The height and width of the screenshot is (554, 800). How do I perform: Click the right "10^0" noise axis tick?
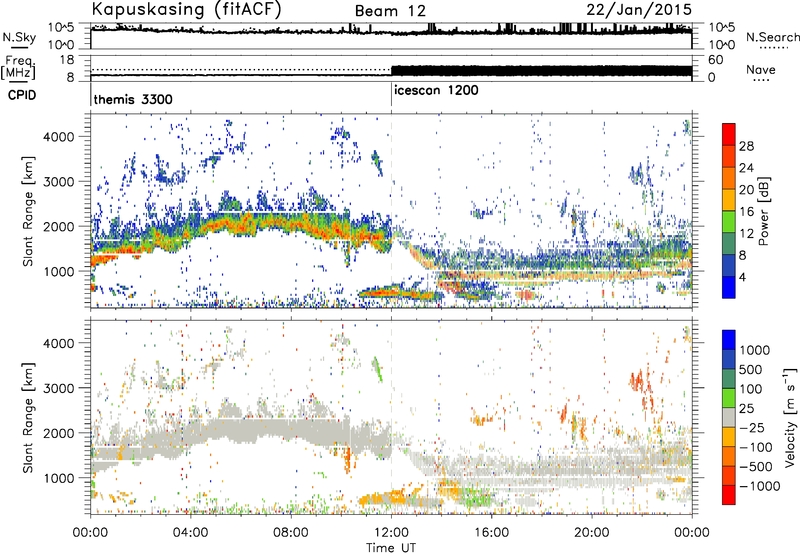[722, 45]
